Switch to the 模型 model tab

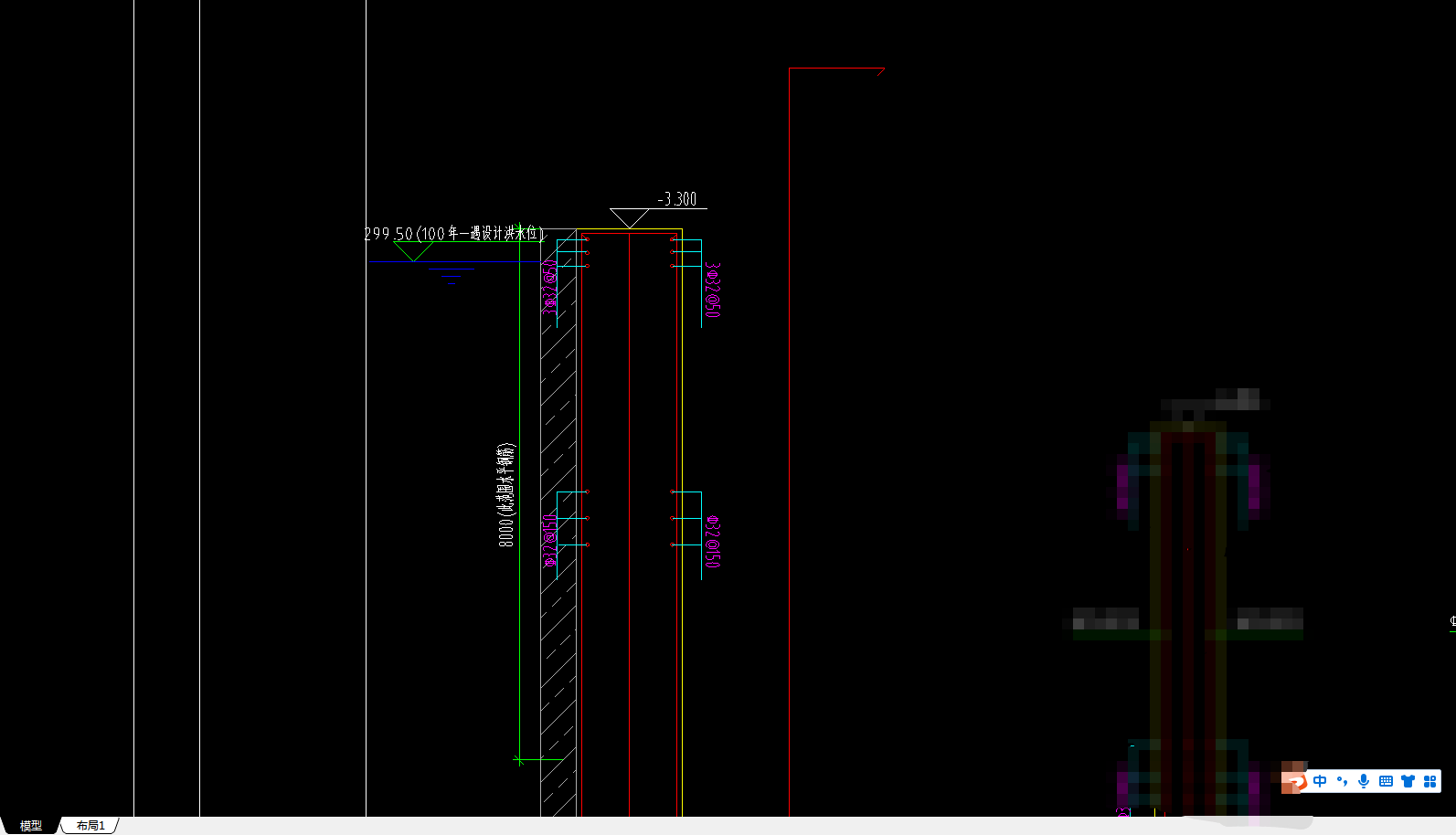pyautogui.click(x=31, y=825)
